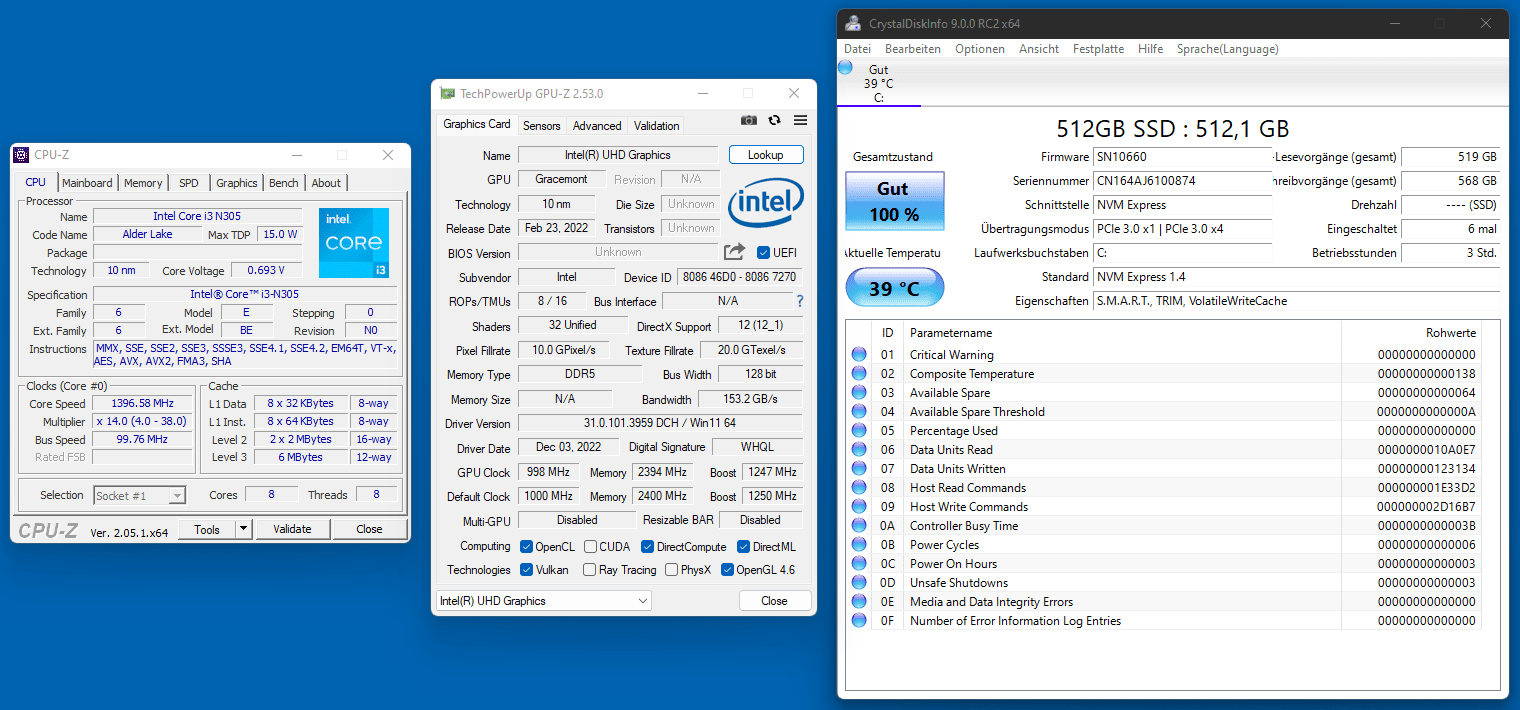The image size is (1520, 710).
Task: Click status orb for Percentage Used row
Action: click(x=859, y=431)
